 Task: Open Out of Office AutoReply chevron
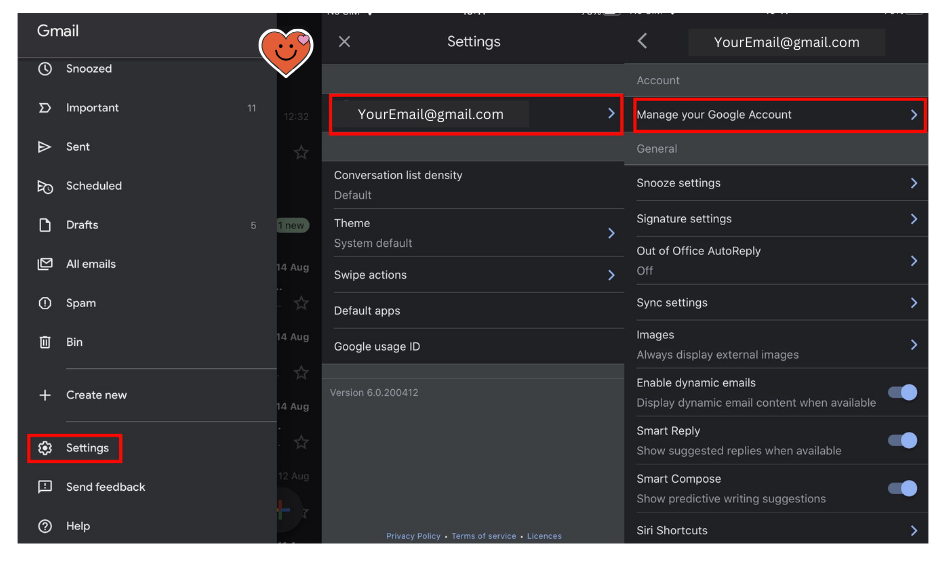(914, 261)
